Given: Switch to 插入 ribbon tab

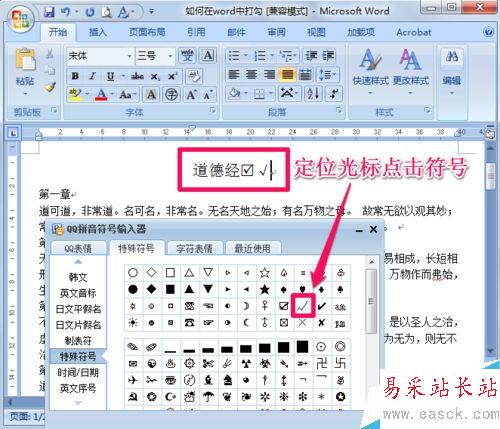Looking at the screenshot, I should [97, 32].
